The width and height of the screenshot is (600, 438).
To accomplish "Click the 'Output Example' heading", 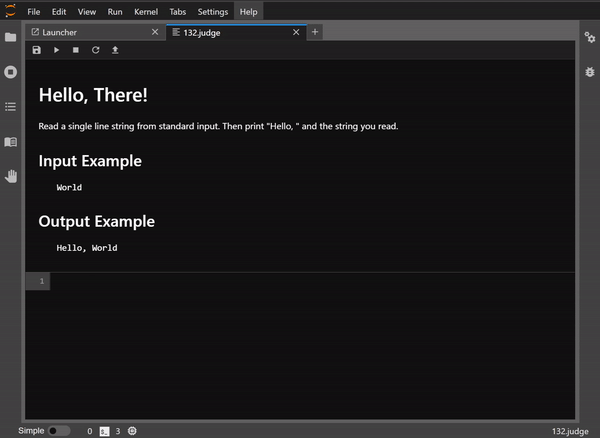I will (x=97, y=221).
